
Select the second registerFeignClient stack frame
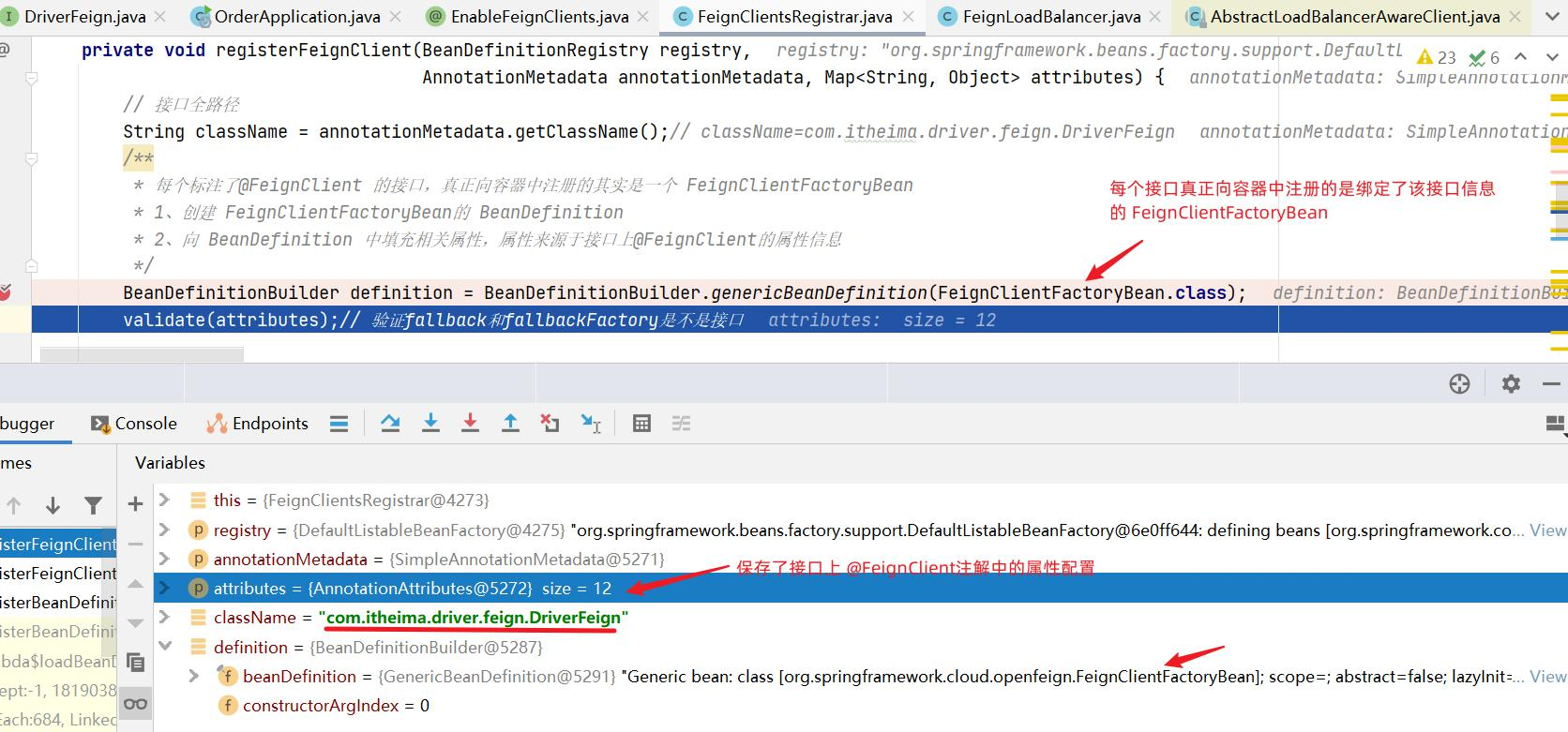click(x=58, y=573)
